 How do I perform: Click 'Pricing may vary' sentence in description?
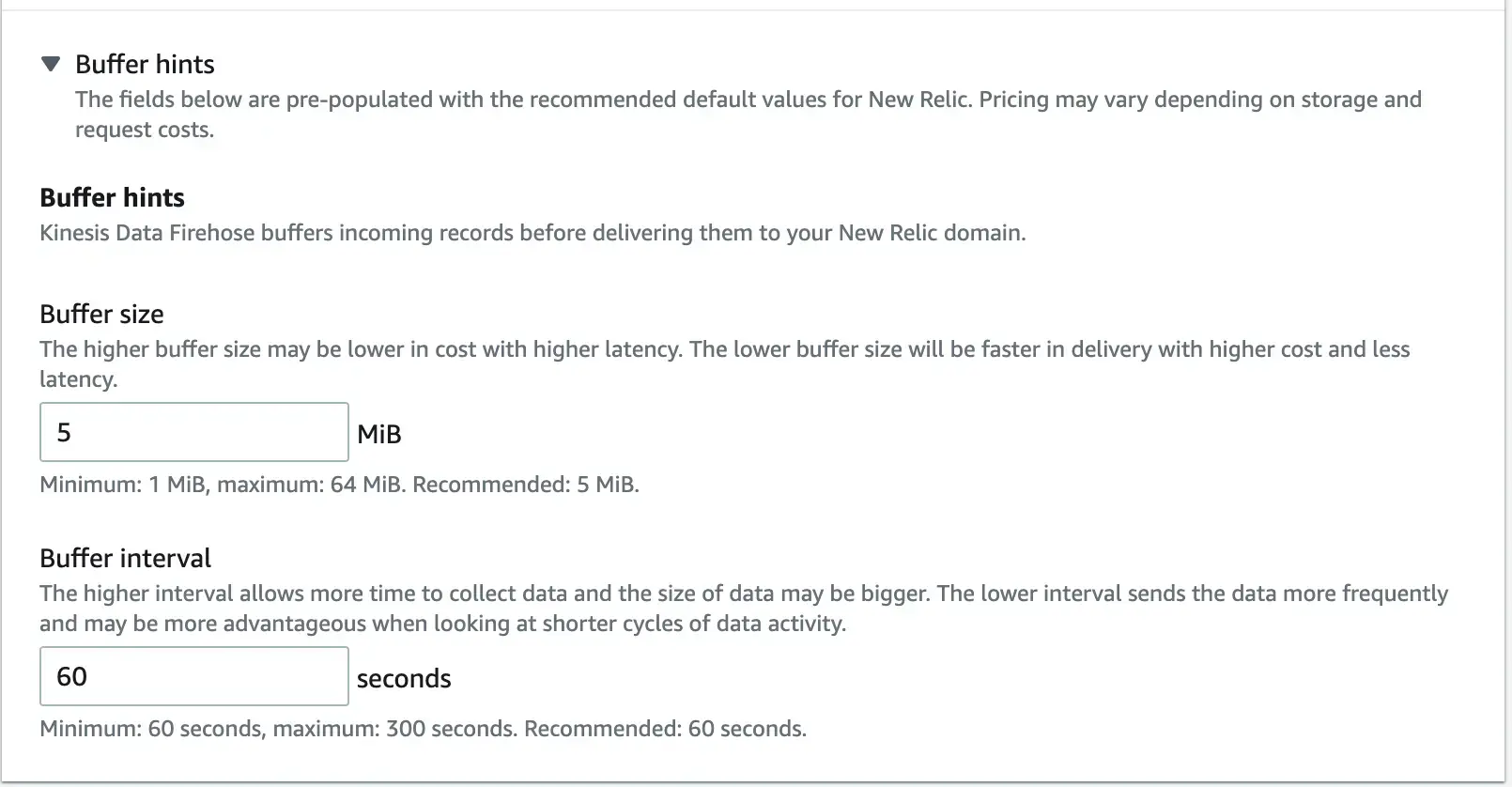point(1200,100)
